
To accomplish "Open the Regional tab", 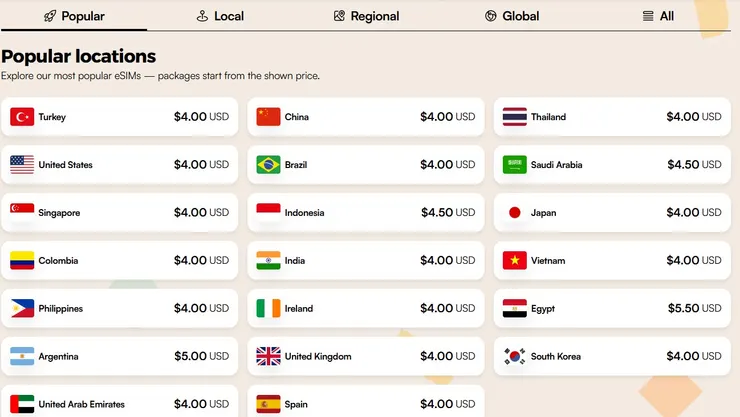I will tap(367, 16).
